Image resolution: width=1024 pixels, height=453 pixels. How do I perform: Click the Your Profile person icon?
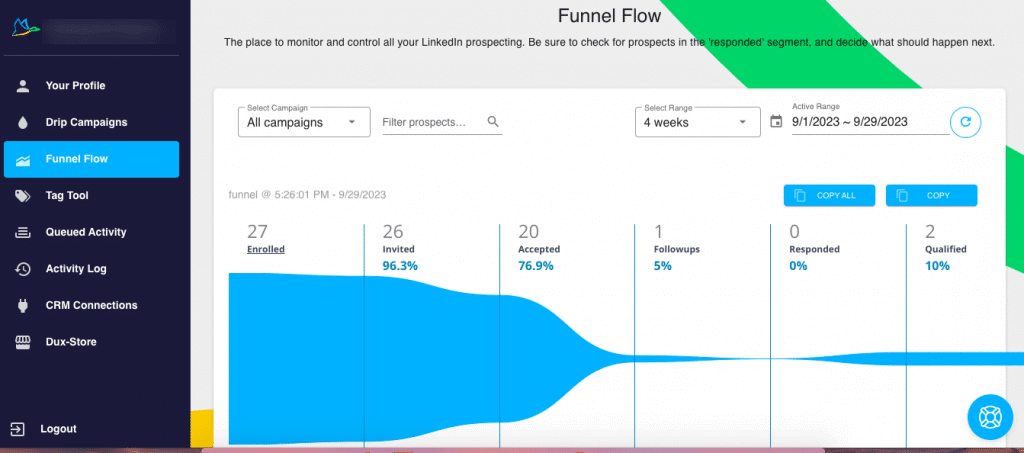(22, 86)
